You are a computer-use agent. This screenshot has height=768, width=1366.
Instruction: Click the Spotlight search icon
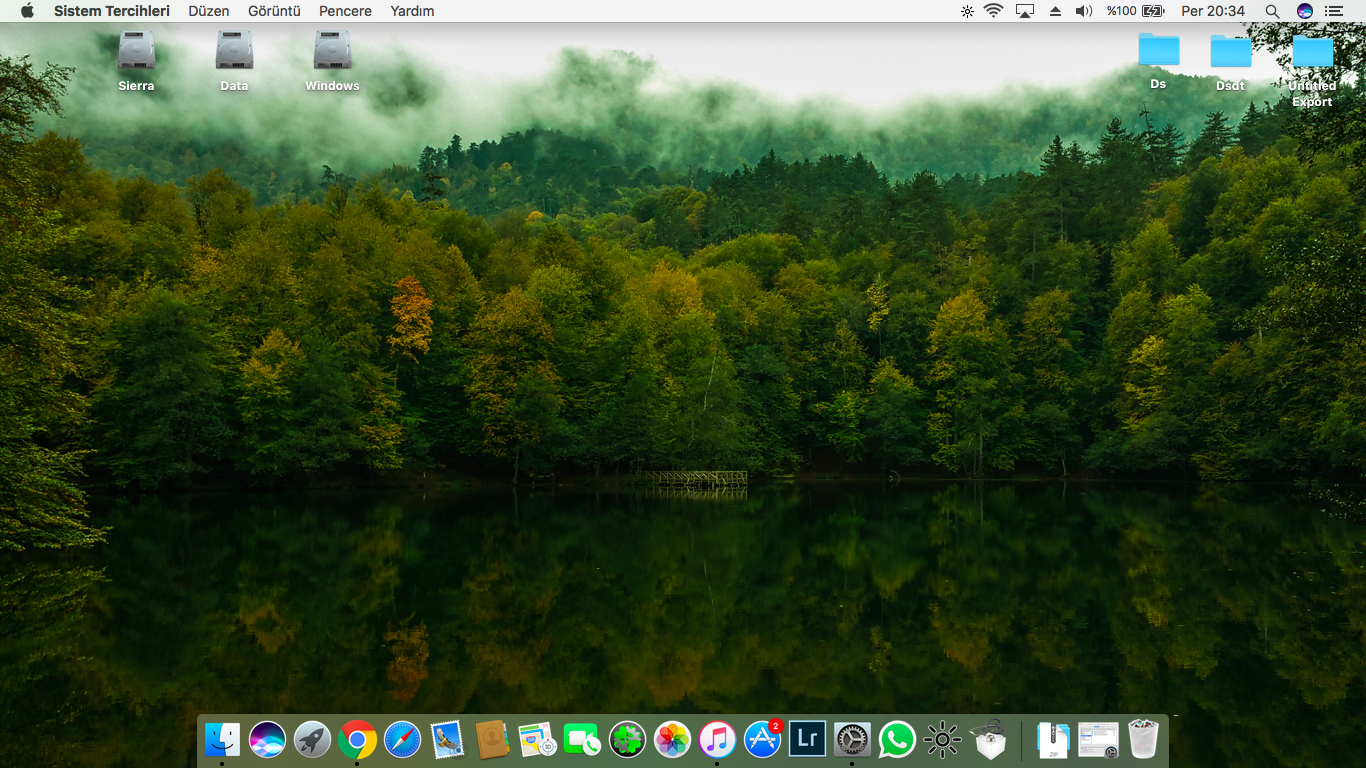click(x=1272, y=11)
